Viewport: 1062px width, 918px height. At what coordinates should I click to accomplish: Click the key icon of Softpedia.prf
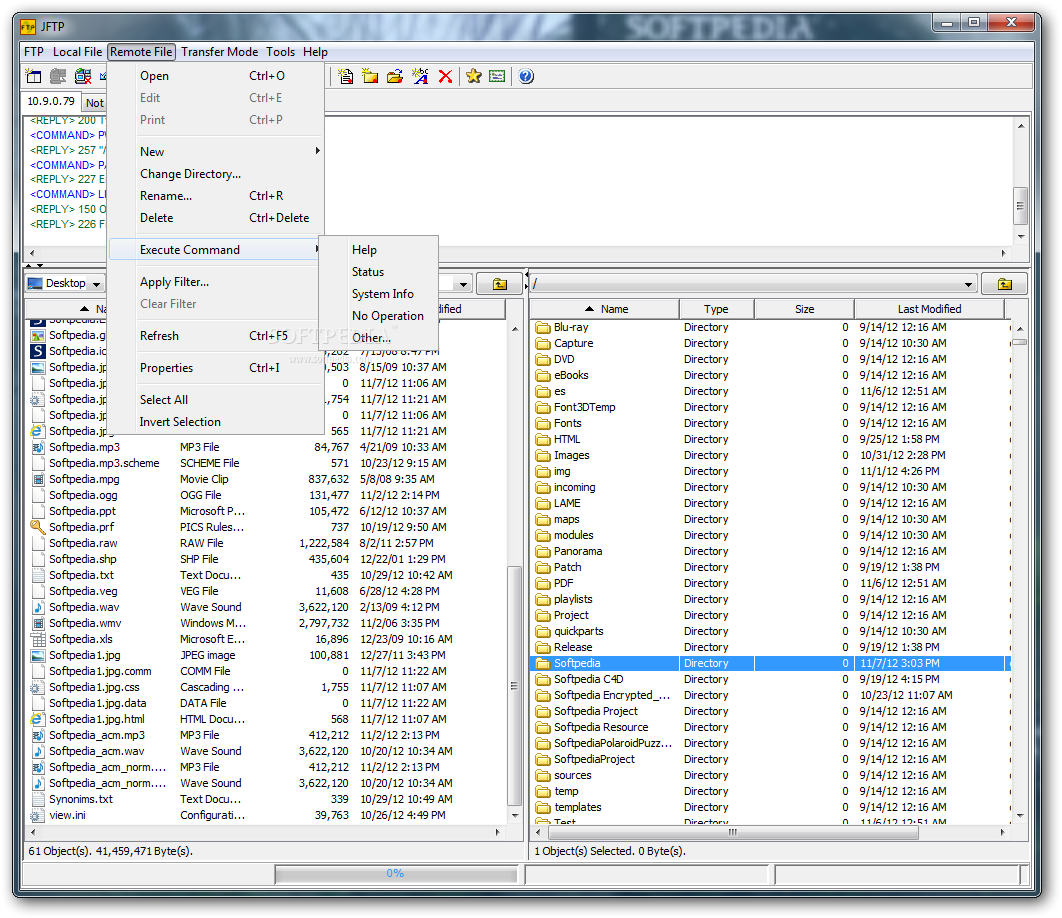38,527
